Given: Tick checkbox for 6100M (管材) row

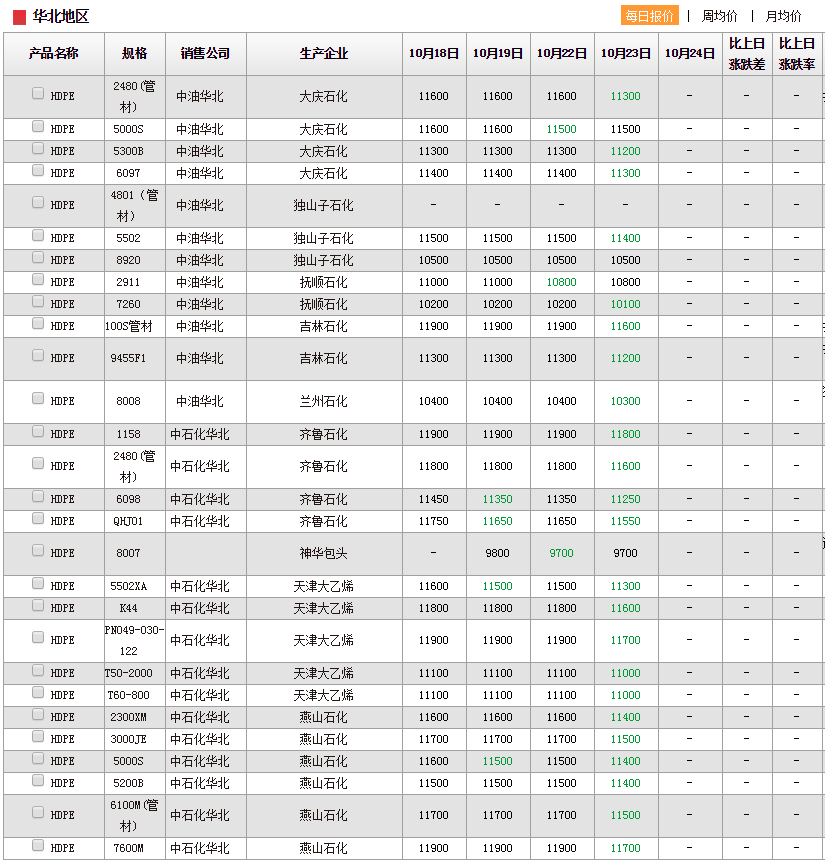Looking at the screenshot, I should (37, 812).
